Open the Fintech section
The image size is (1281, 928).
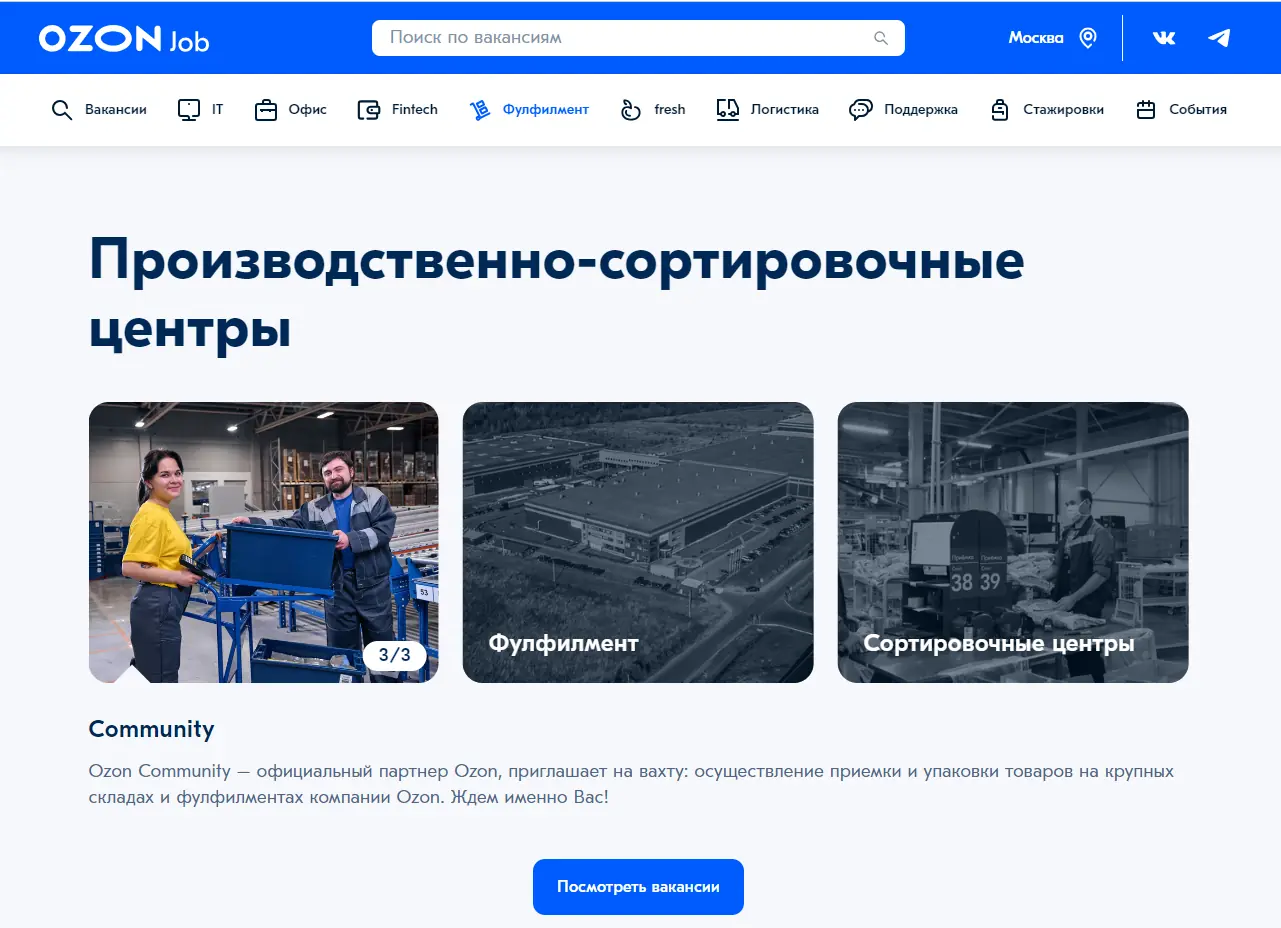point(415,110)
